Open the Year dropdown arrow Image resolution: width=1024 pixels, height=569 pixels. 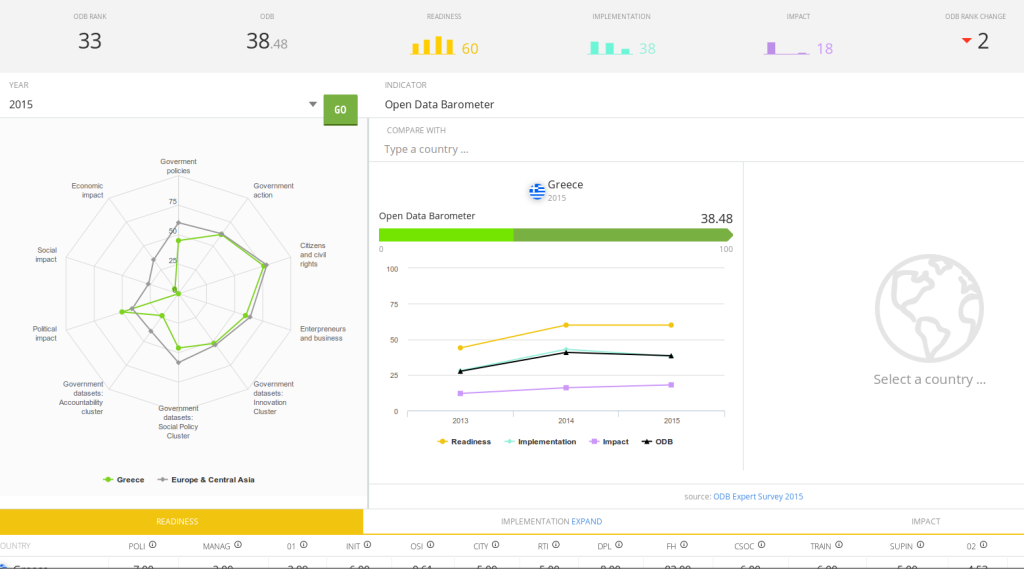pos(313,104)
